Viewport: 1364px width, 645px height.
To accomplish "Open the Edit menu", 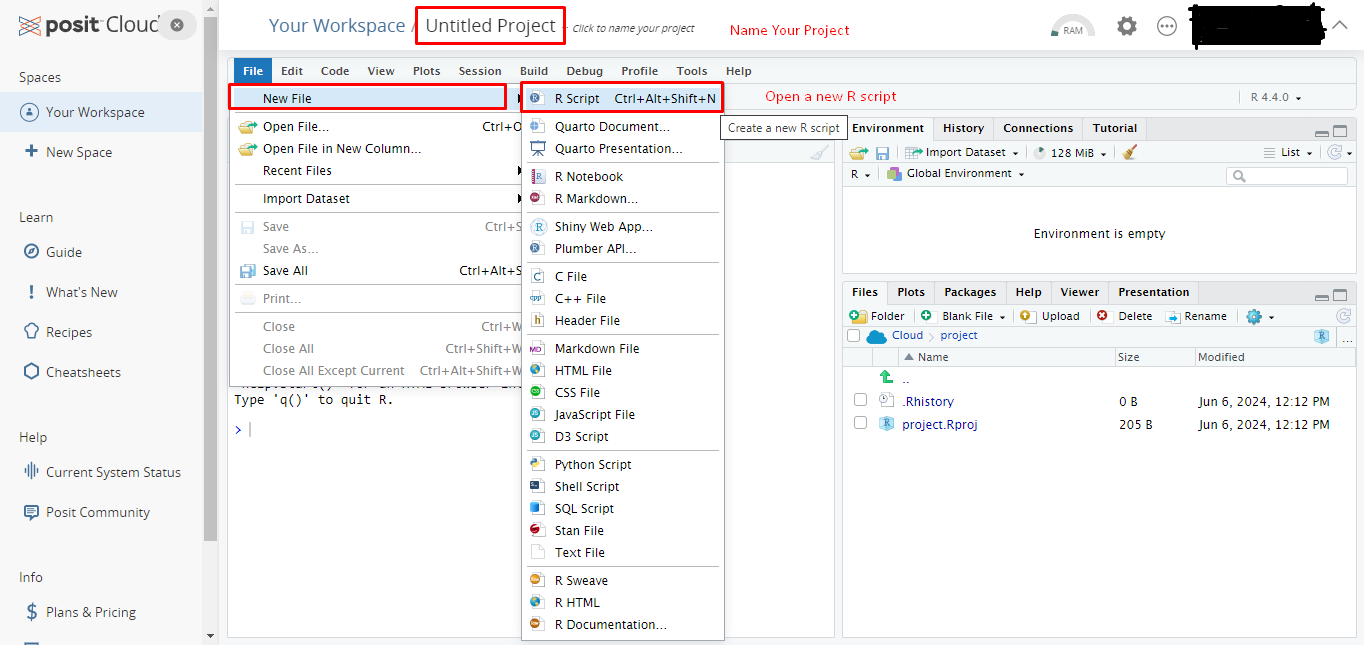I will pos(292,71).
